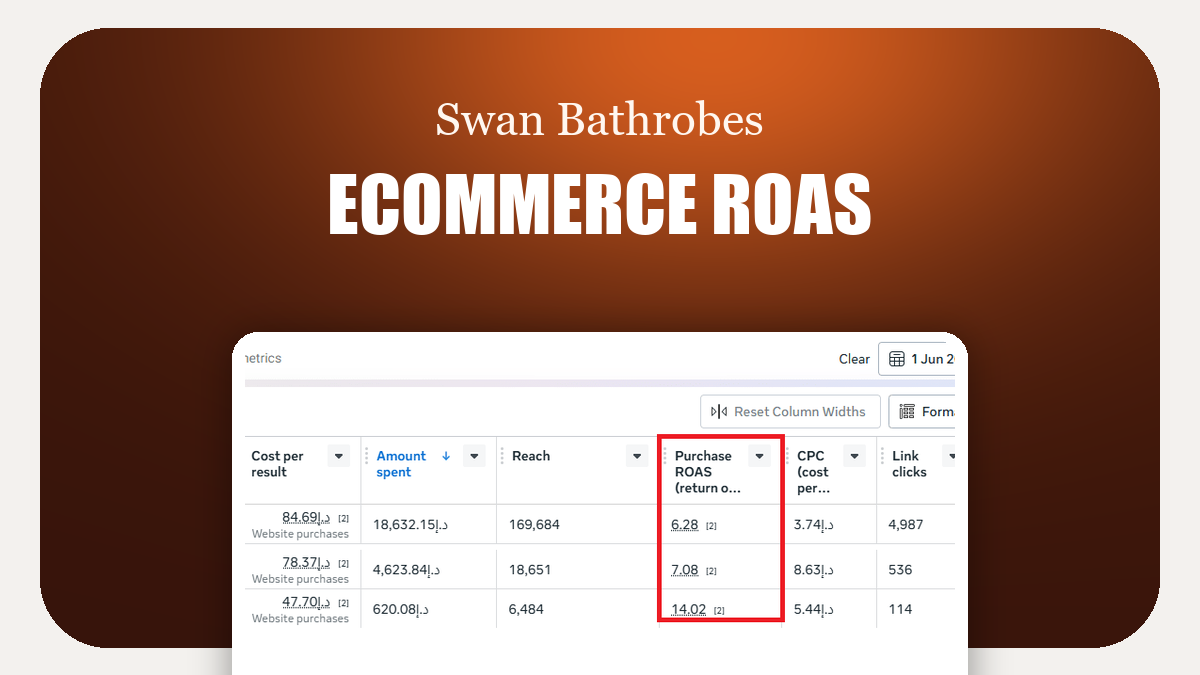Viewport: 1200px width, 675px height.
Task: Click the 78.37 cost per result value
Action: click(x=306, y=562)
